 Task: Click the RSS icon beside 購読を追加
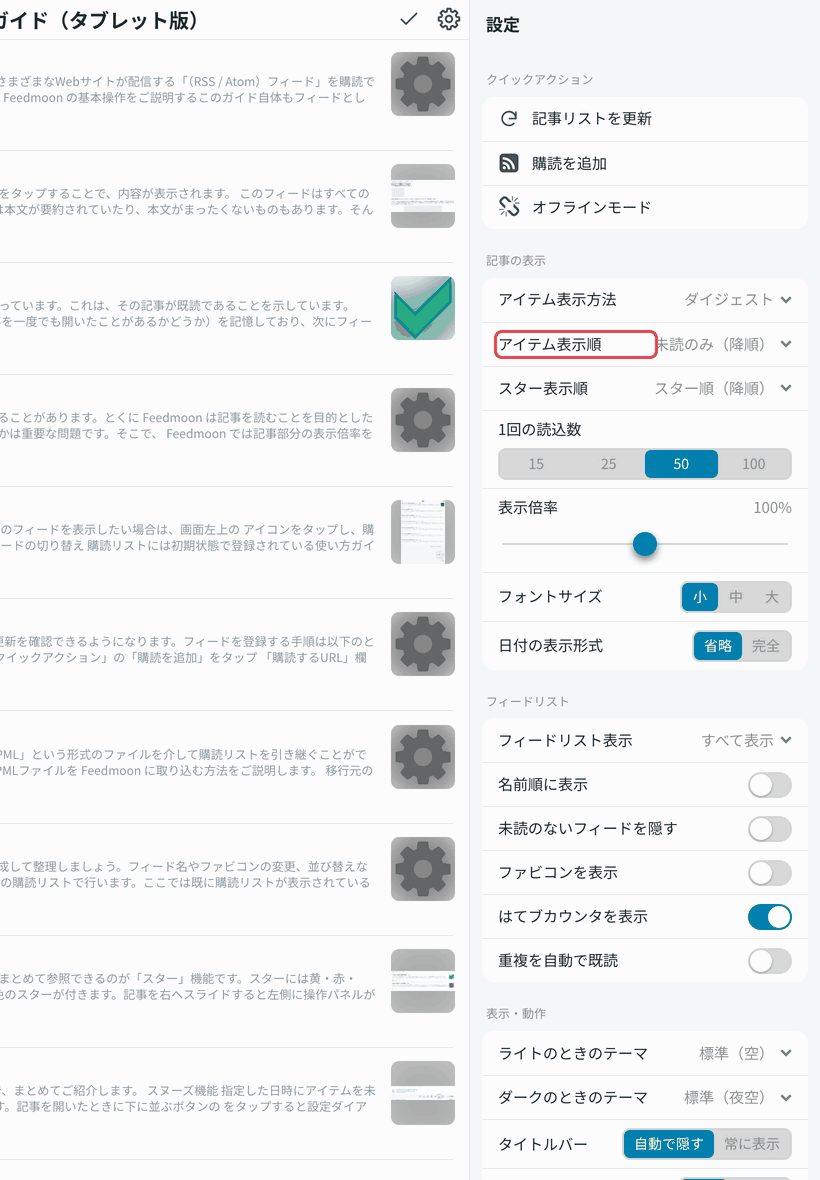pos(509,163)
